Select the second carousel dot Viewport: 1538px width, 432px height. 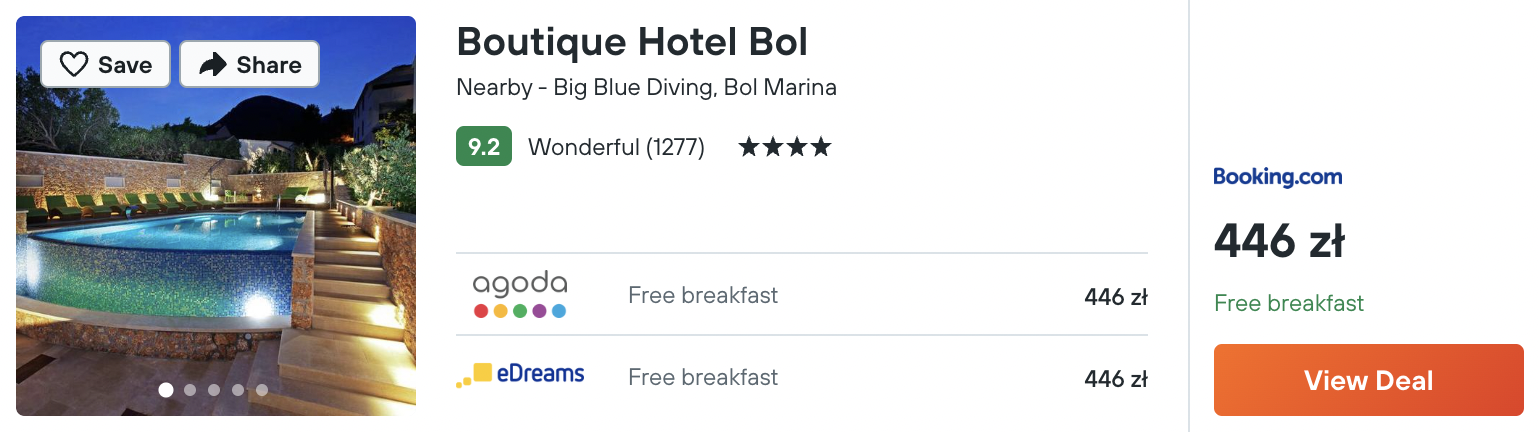coord(190,390)
